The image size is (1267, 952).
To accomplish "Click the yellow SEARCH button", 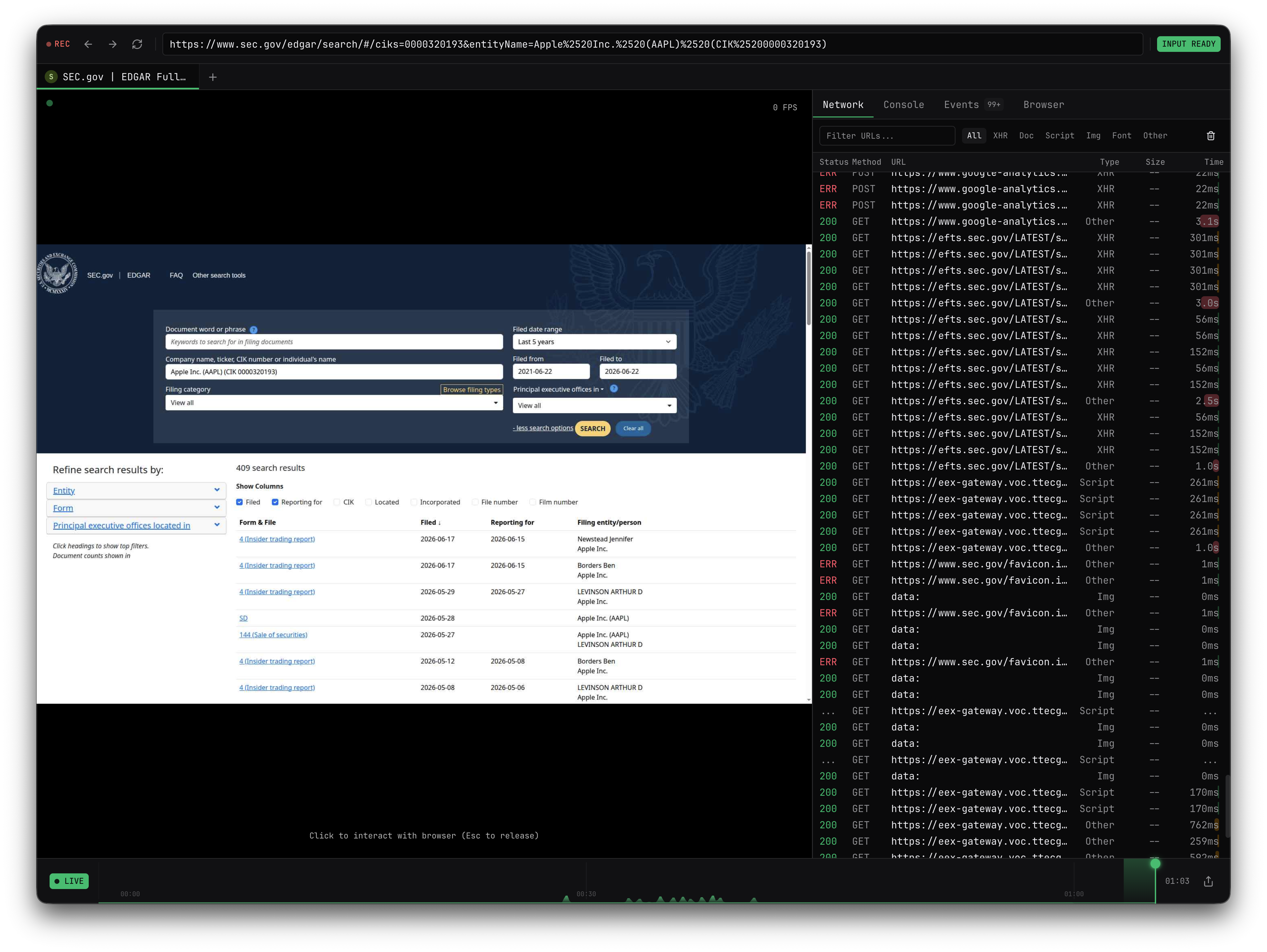I will pyautogui.click(x=592, y=429).
